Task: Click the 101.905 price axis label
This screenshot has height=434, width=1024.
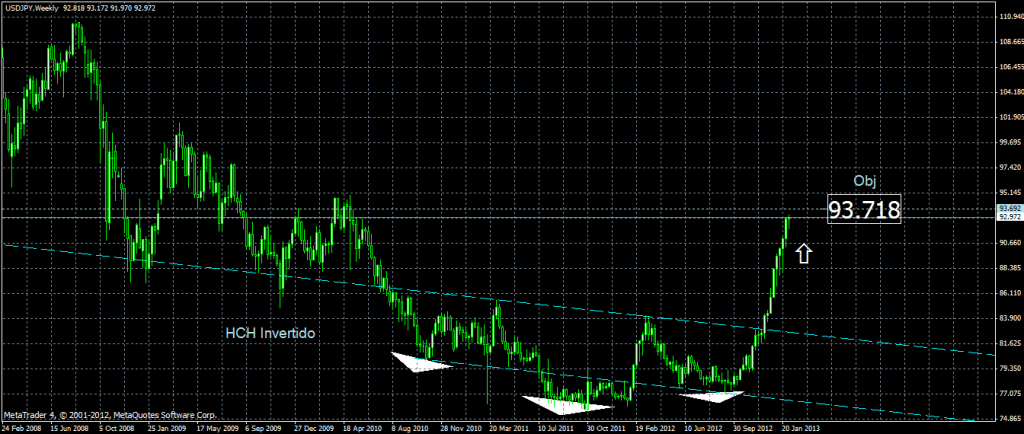Action: [1009, 118]
